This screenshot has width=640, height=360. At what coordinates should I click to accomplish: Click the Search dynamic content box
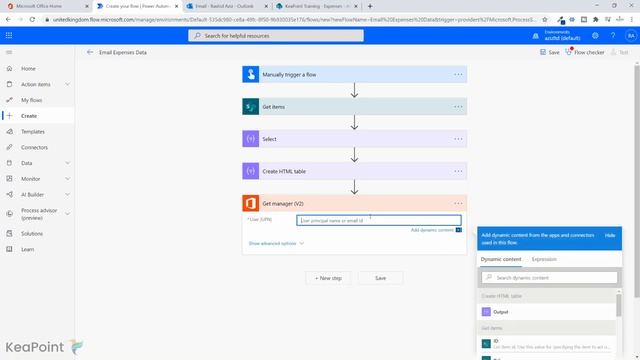click(x=549, y=278)
